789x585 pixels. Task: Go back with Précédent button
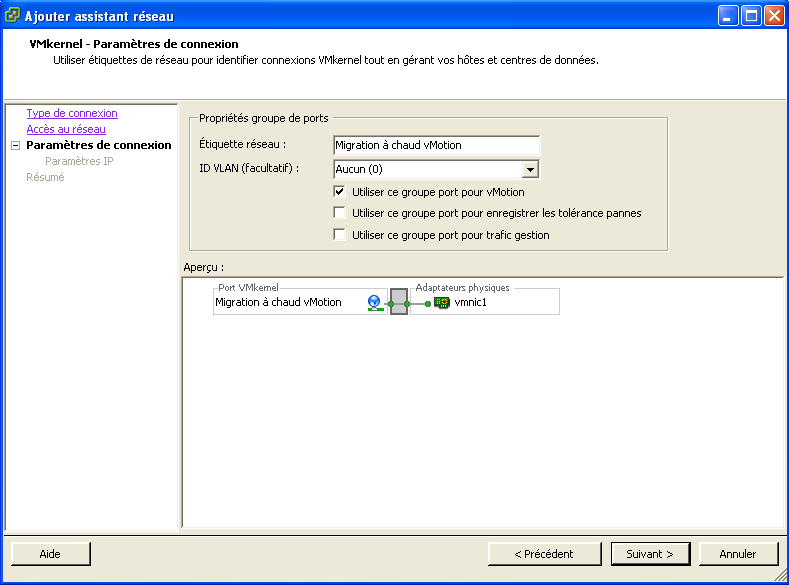(544, 553)
